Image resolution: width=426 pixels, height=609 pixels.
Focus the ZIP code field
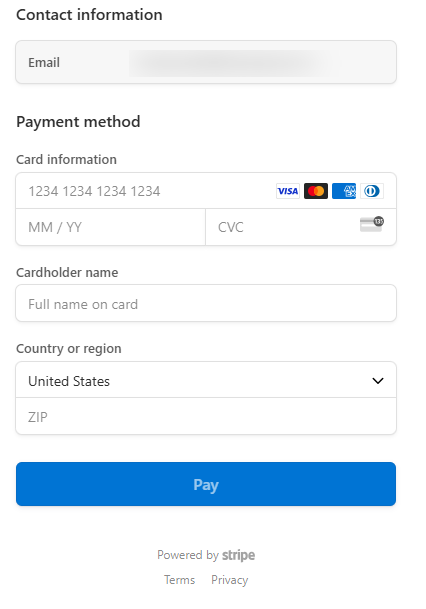(206, 416)
